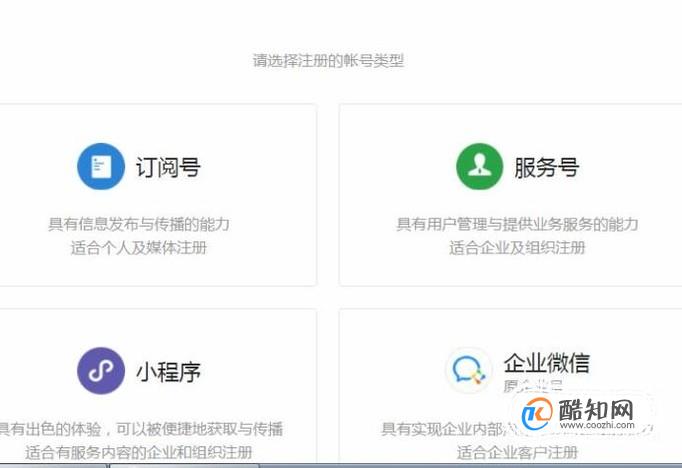Click the 企业微信 chat bubble icon

[468, 370]
